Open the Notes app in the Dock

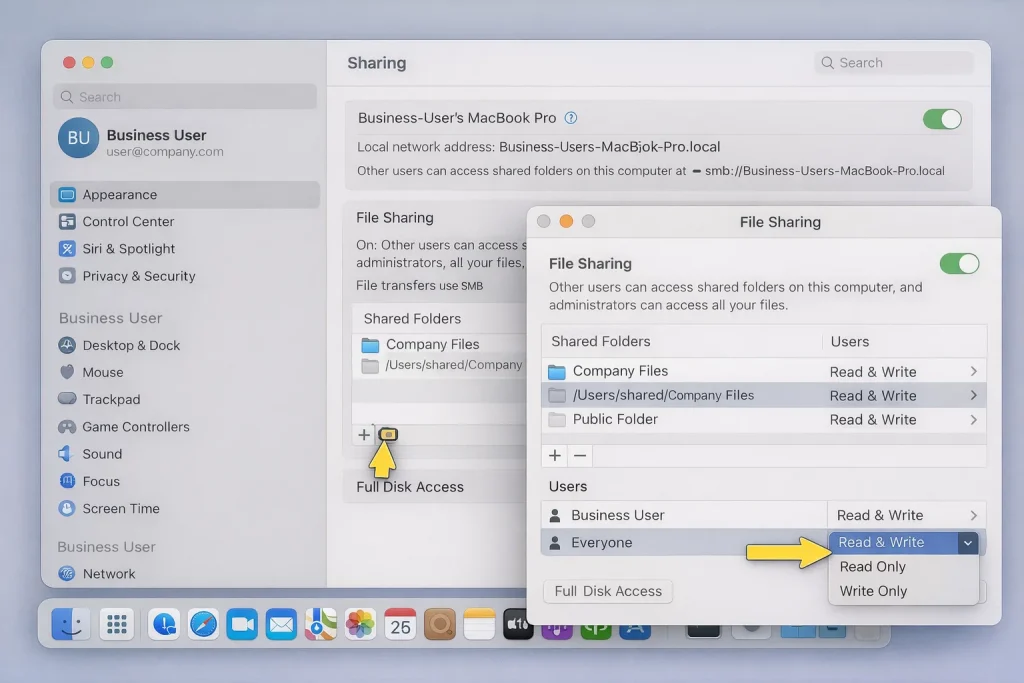pyautogui.click(x=479, y=625)
